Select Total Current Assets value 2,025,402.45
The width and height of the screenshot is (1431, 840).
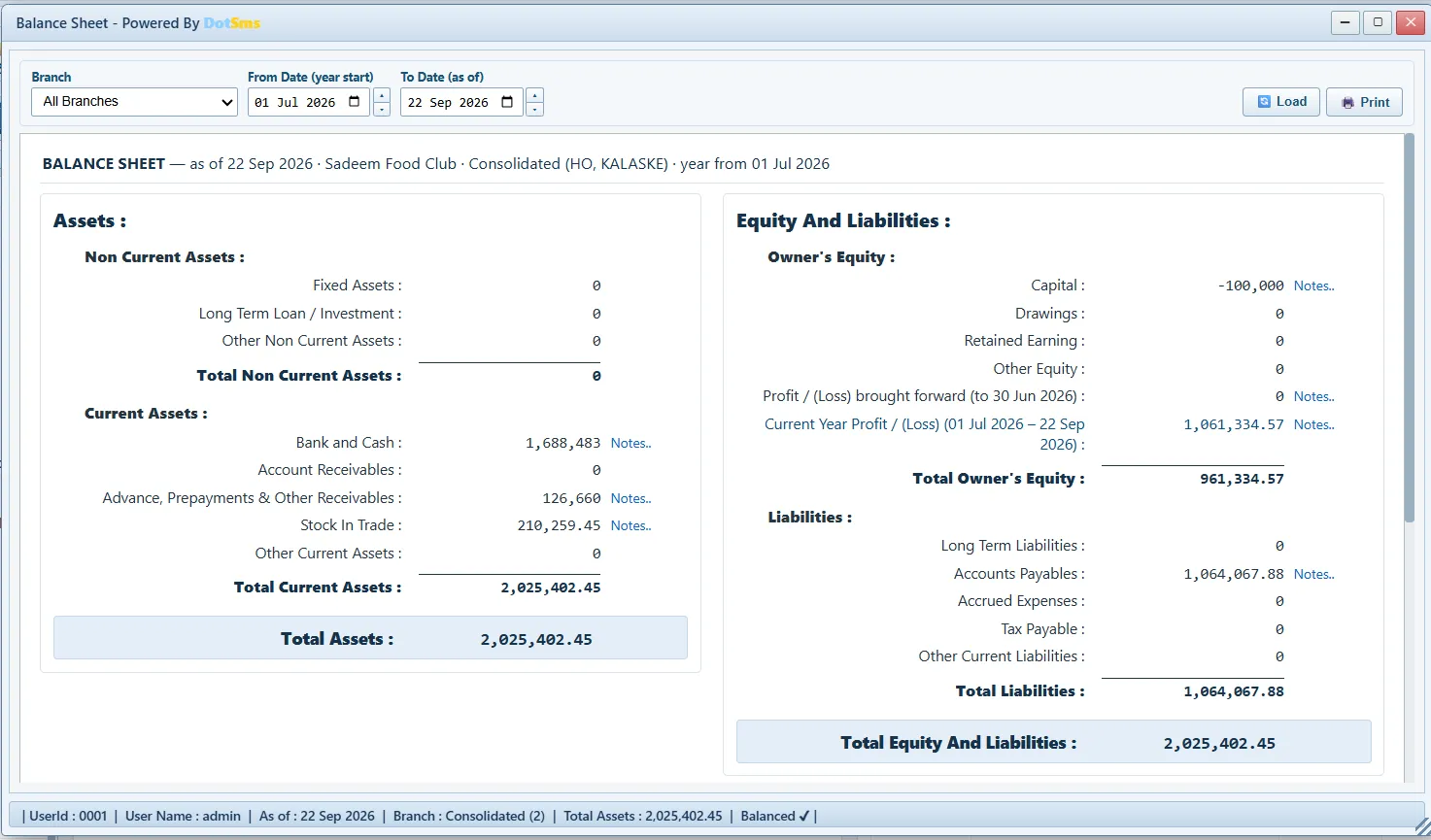pyautogui.click(x=551, y=588)
